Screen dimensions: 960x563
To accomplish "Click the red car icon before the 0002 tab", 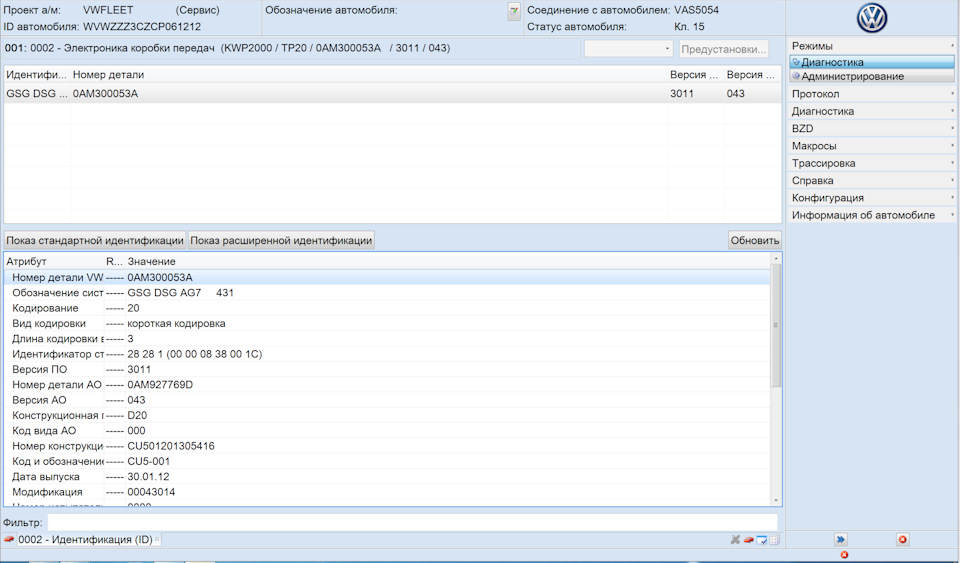I will [9, 539].
